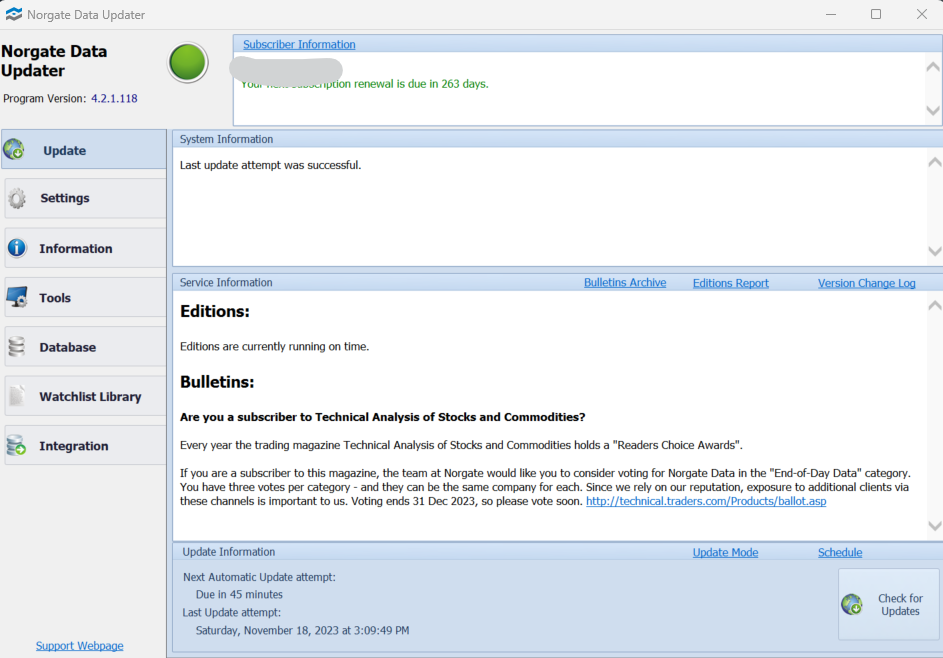Image resolution: width=943 pixels, height=658 pixels.
Task: Click the Database cylinder icon
Action: (x=17, y=346)
